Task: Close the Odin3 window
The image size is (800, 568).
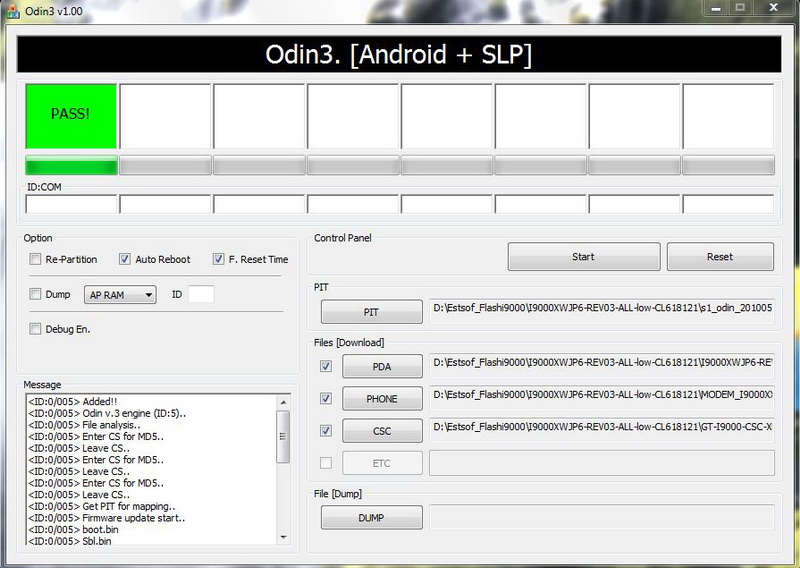Action: (x=773, y=8)
